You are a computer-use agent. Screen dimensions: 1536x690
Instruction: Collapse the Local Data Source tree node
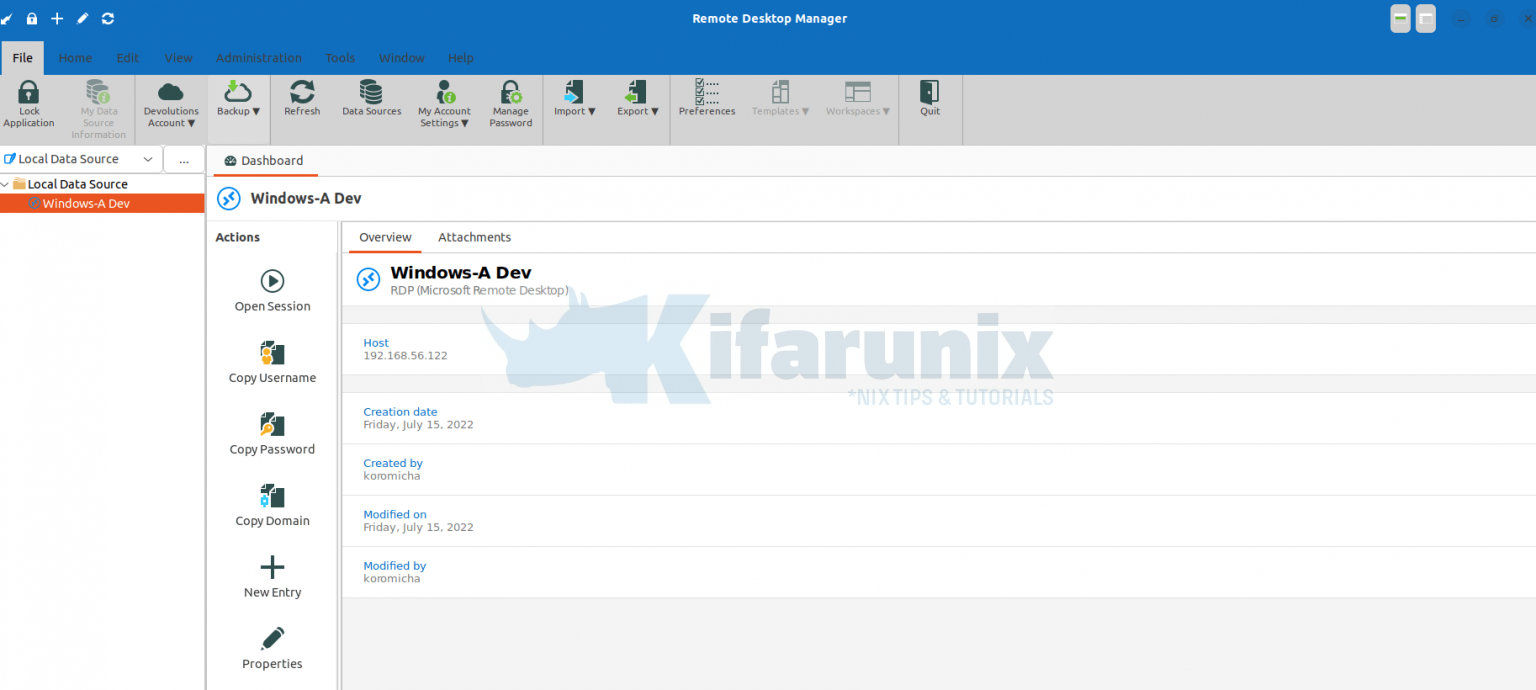pos(6,183)
